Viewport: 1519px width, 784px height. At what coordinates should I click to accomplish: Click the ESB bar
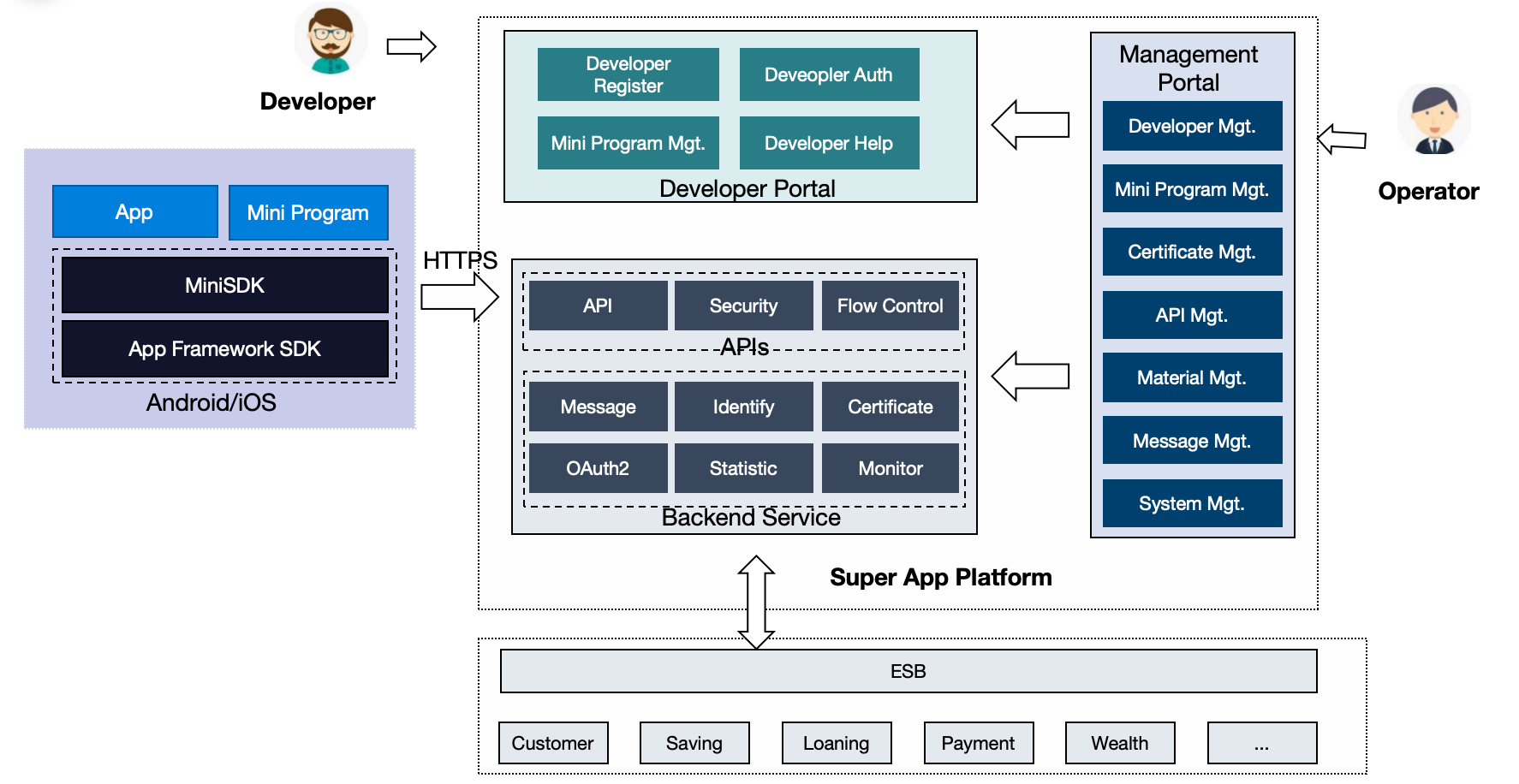(908, 671)
